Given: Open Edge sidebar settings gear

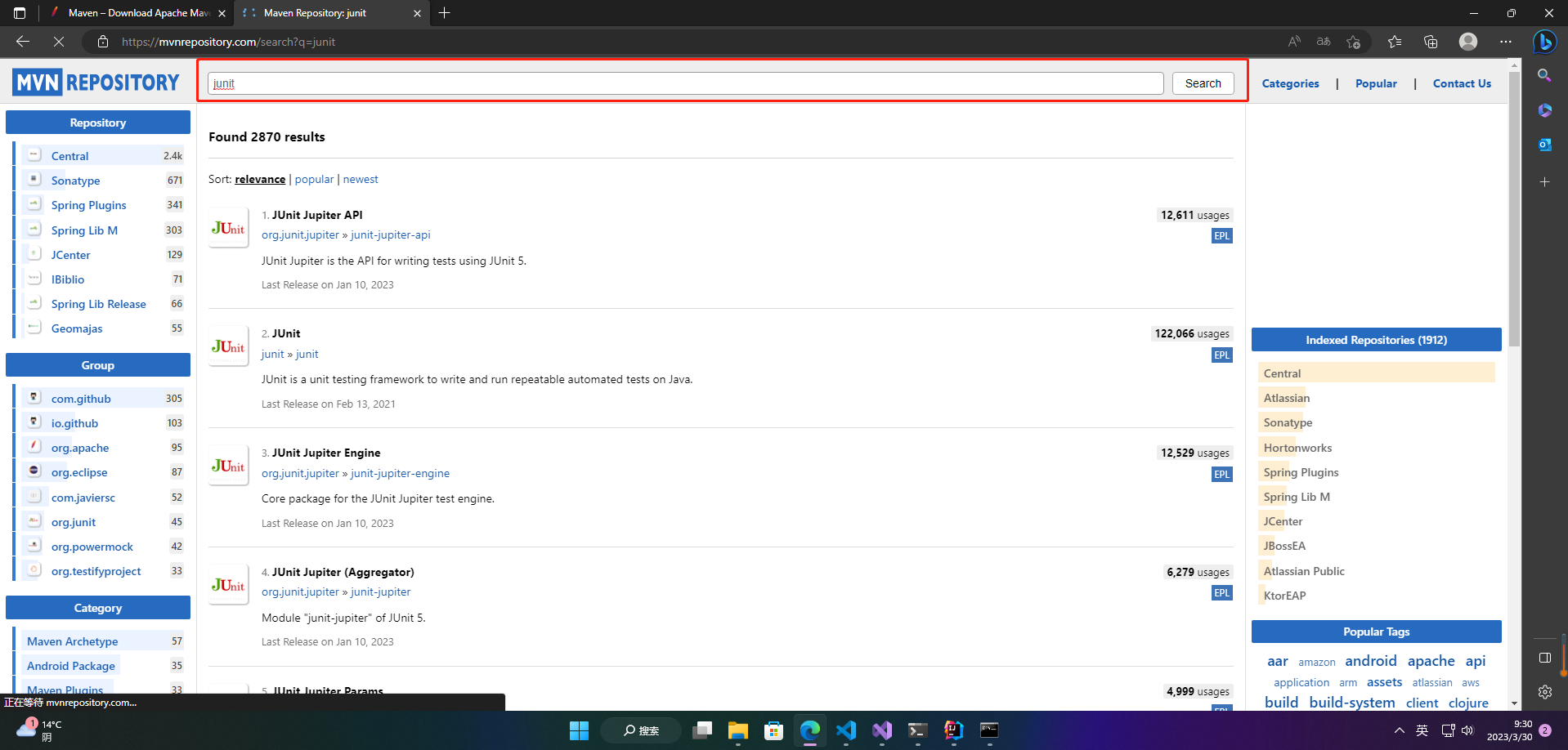Looking at the screenshot, I should (1544, 692).
